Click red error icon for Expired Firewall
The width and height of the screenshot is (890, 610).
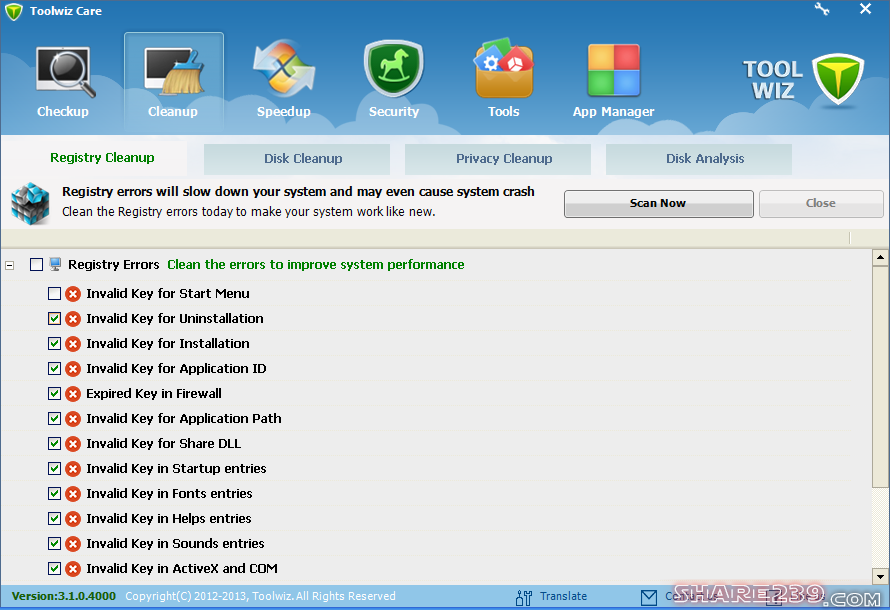[x=73, y=394]
